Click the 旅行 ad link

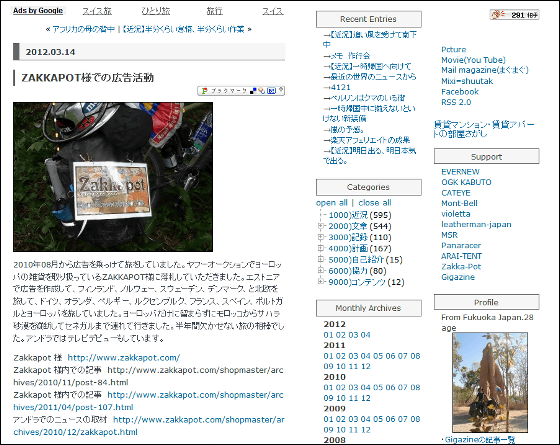point(215,11)
